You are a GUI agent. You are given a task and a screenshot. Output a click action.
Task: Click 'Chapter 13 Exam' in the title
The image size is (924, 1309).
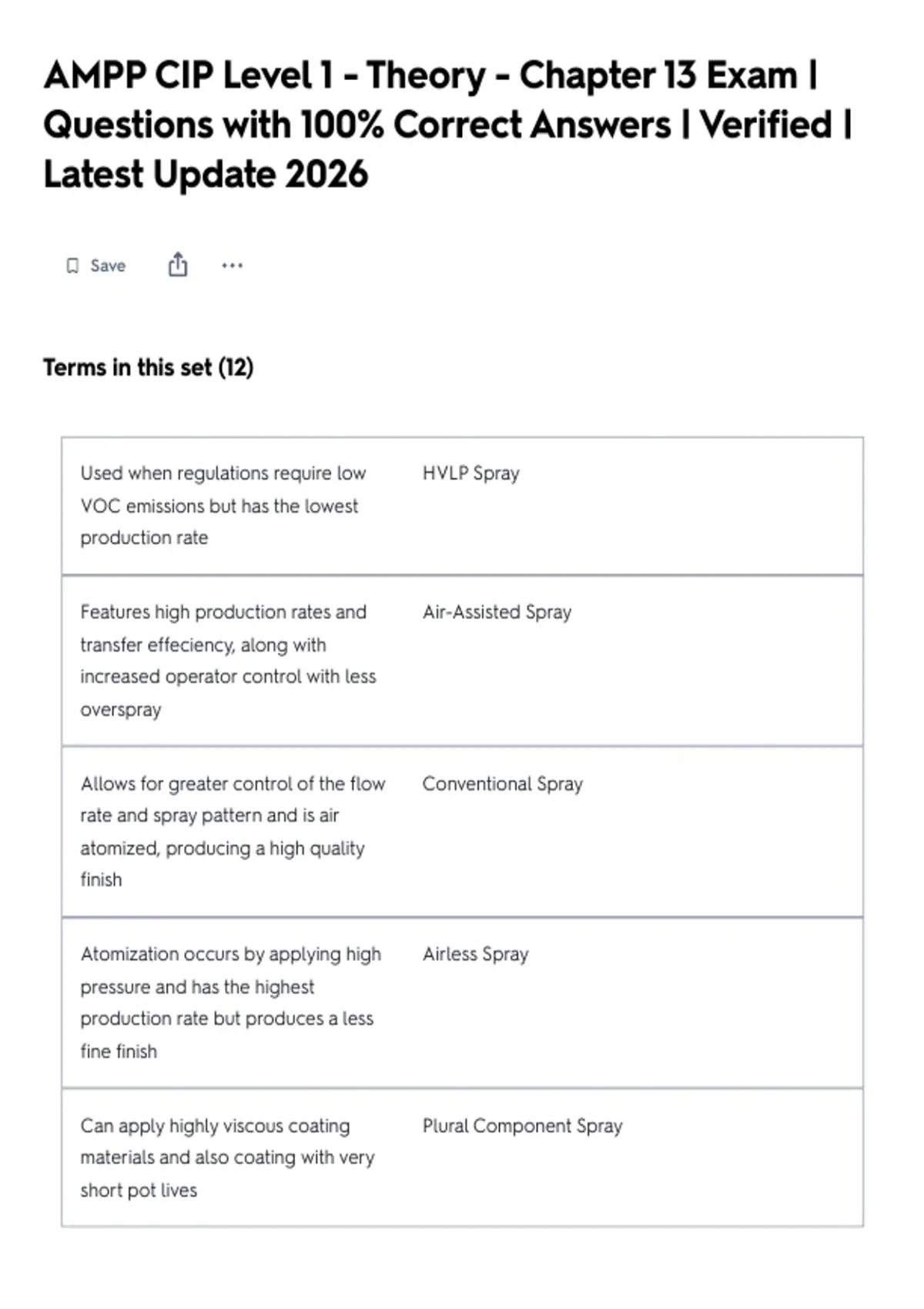coord(658,75)
